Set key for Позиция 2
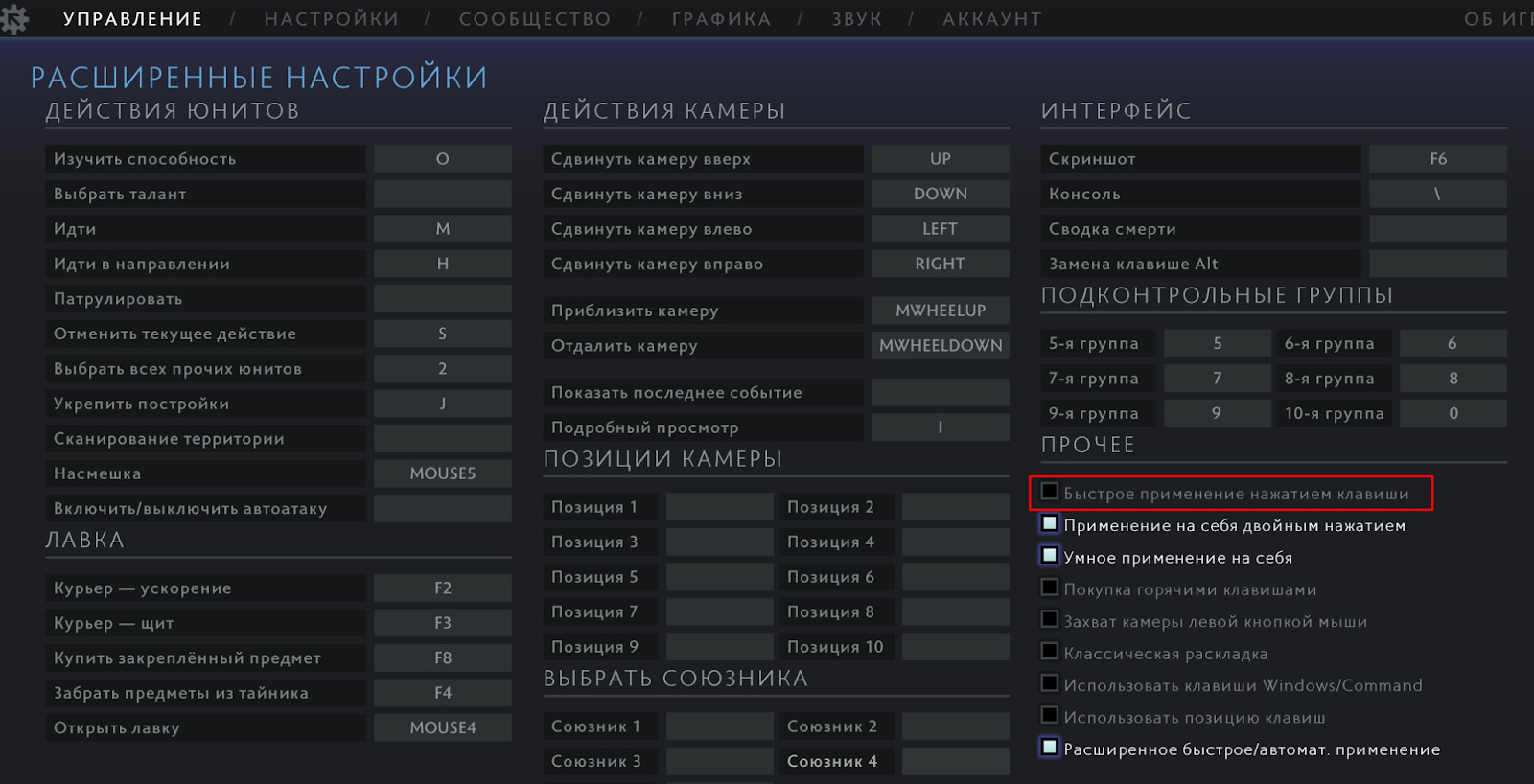This screenshot has width=1534, height=784. 956,507
